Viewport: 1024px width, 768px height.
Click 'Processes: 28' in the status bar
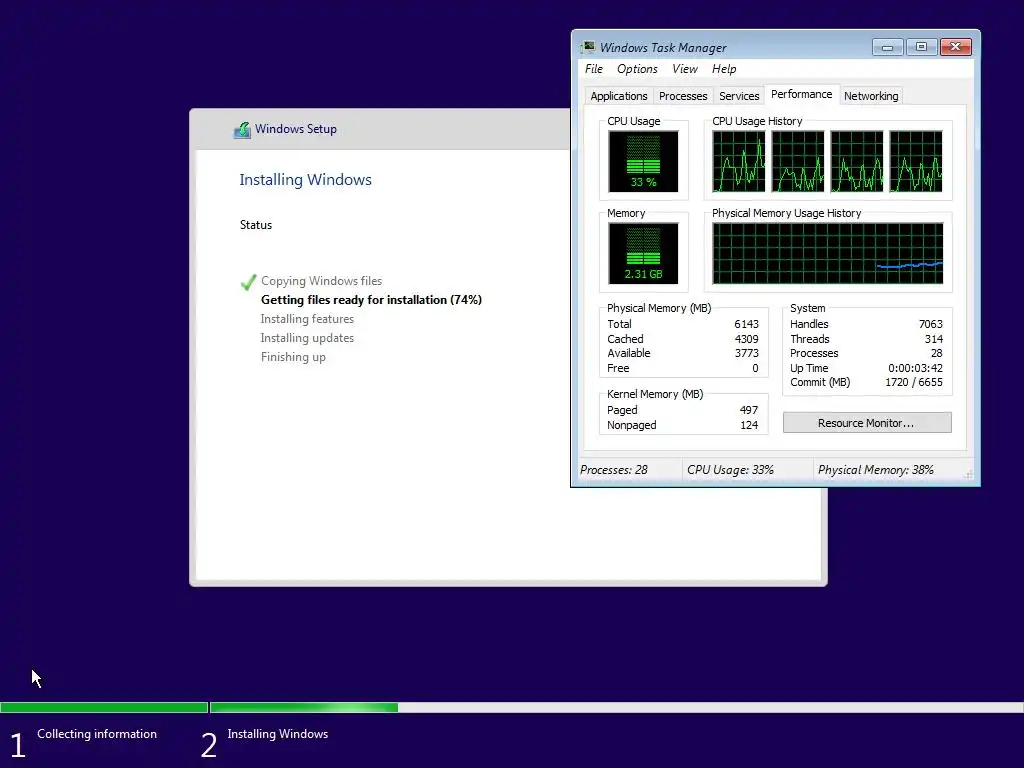coord(613,470)
